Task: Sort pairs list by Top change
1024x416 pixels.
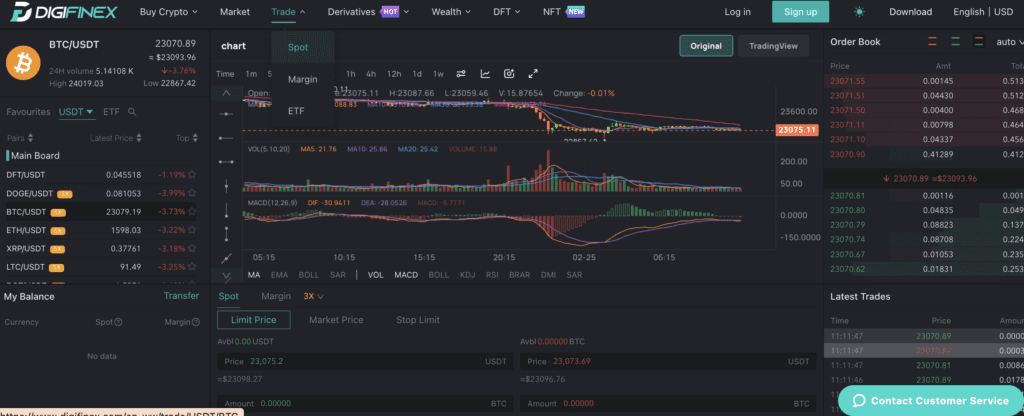Action: click(x=186, y=138)
